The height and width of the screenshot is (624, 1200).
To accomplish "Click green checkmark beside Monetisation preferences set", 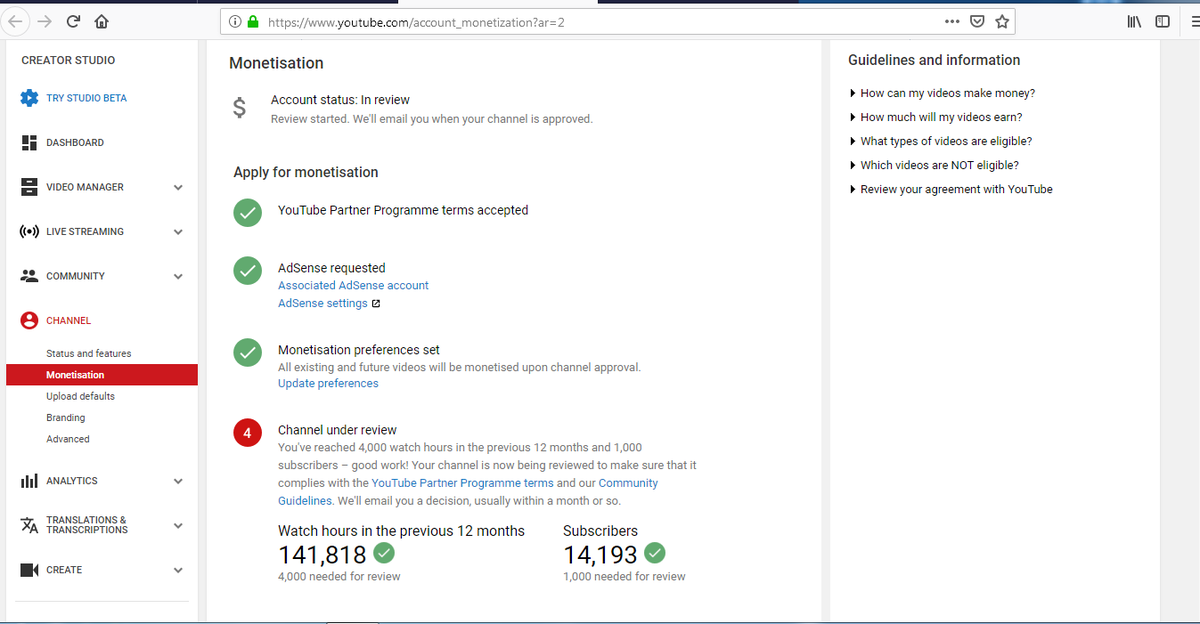I will pos(246,352).
